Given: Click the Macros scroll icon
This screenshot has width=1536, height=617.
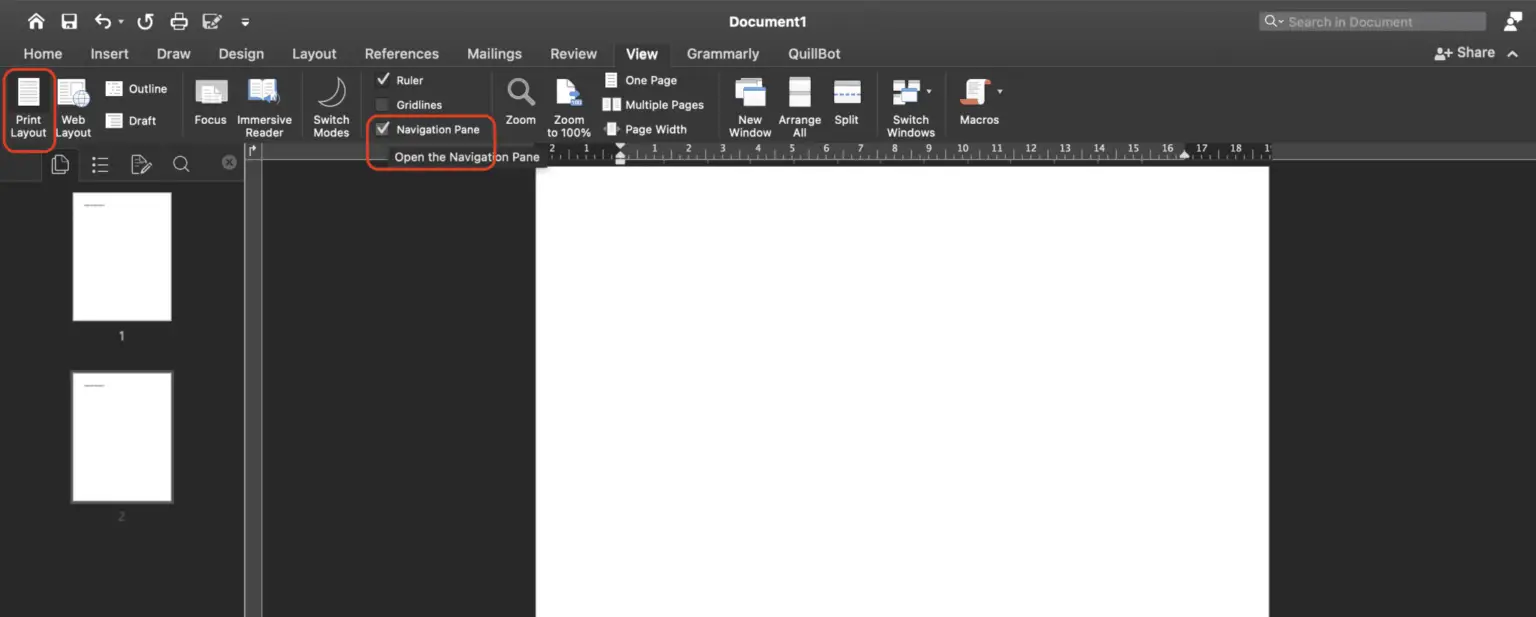Looking at the screenshot, I should pos(974,92).
